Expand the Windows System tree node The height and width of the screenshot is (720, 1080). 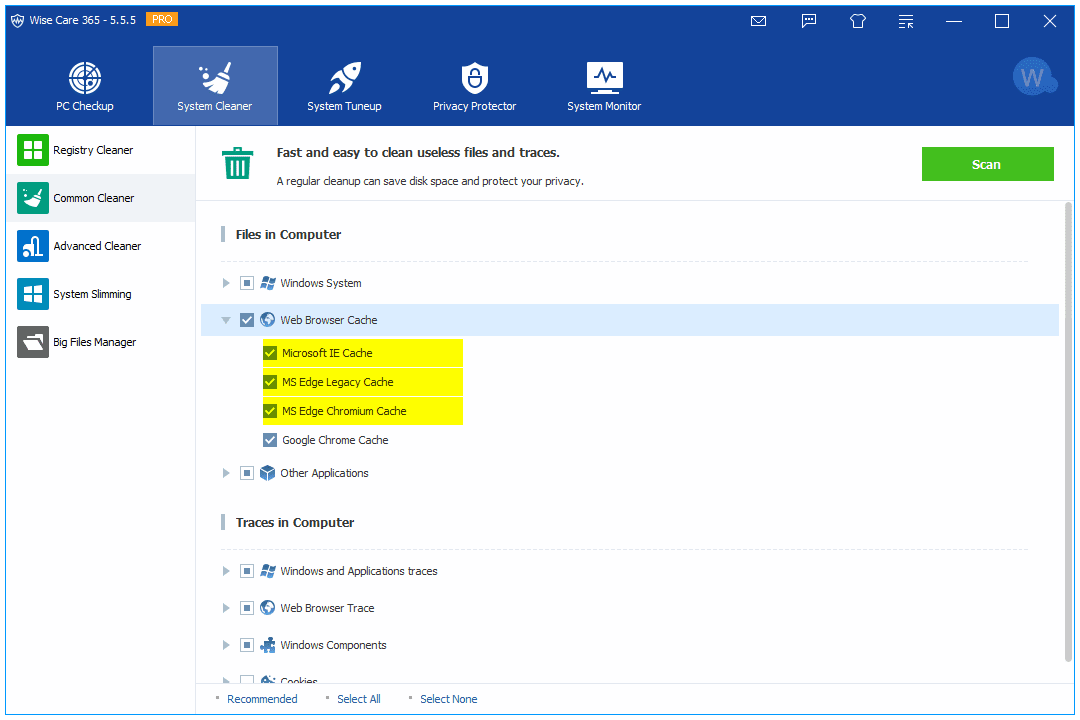point(225,283)
